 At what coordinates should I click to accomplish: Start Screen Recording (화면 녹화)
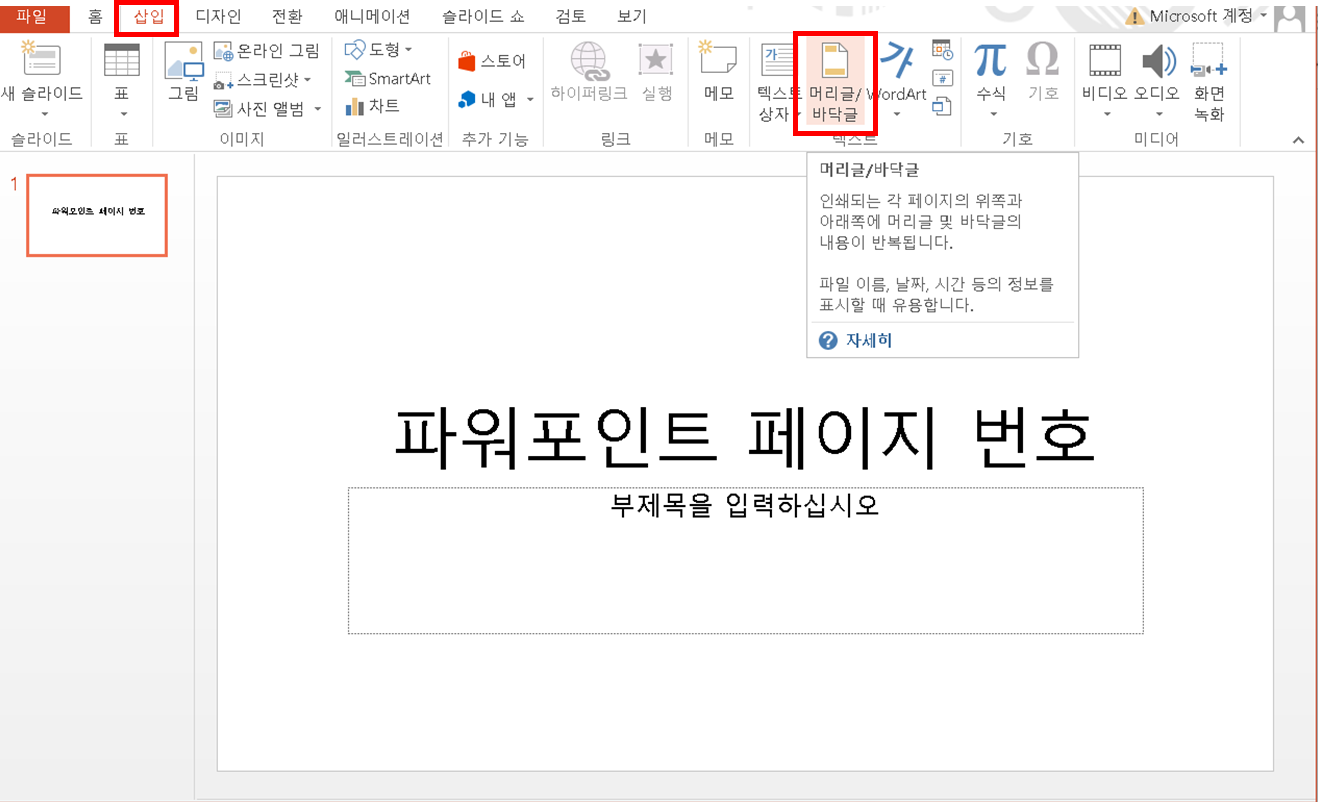[x=1209, y=82]
